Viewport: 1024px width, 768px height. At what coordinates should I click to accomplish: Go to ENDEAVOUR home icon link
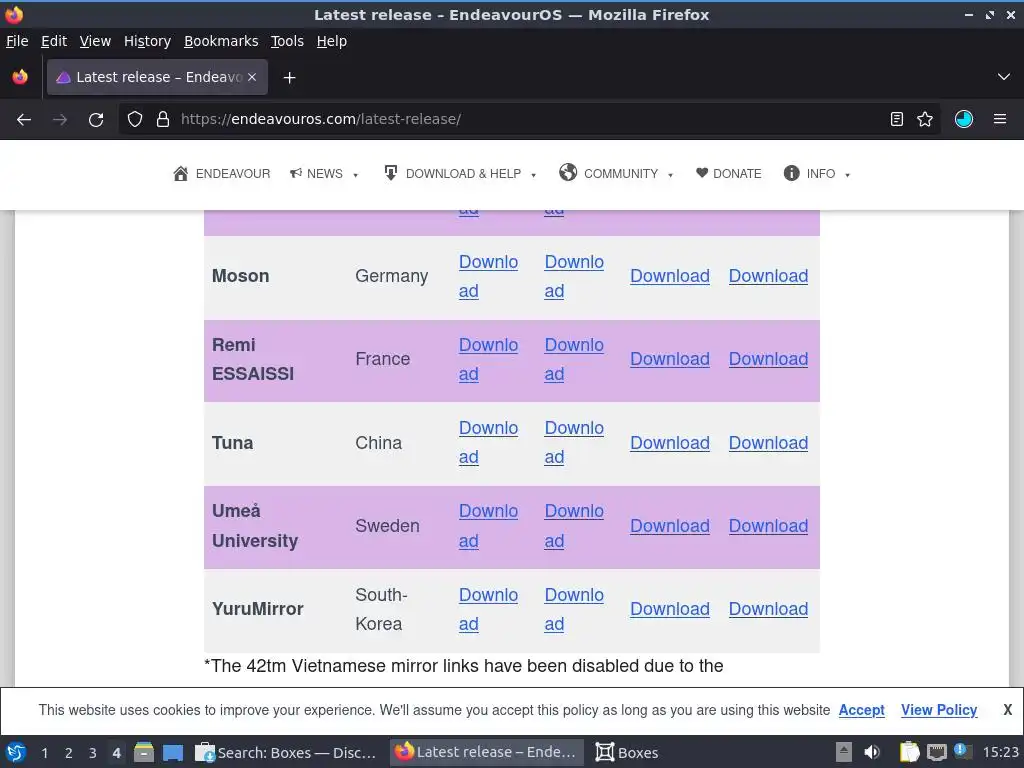tap(221, 174)
